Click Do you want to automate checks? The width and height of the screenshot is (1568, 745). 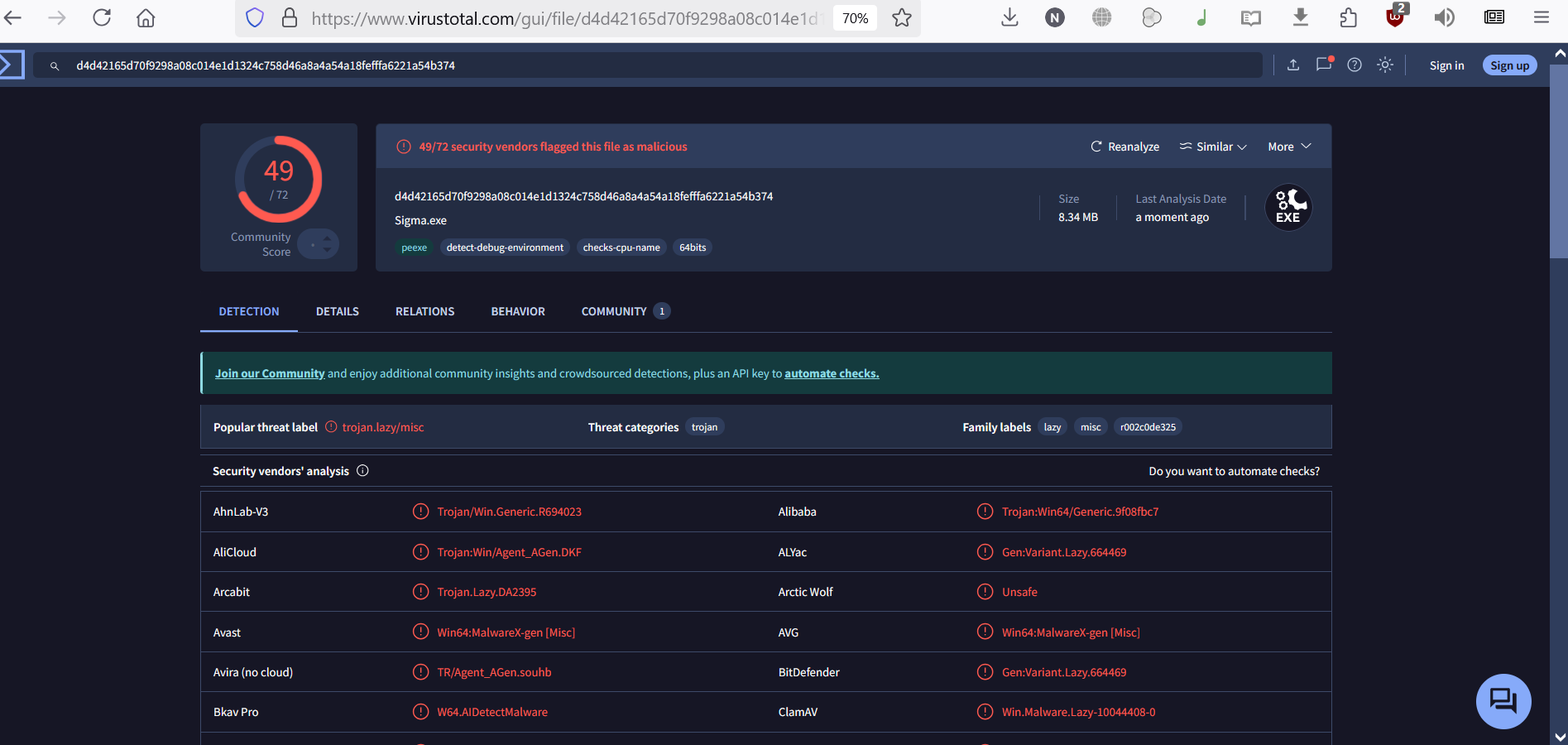1234,471
